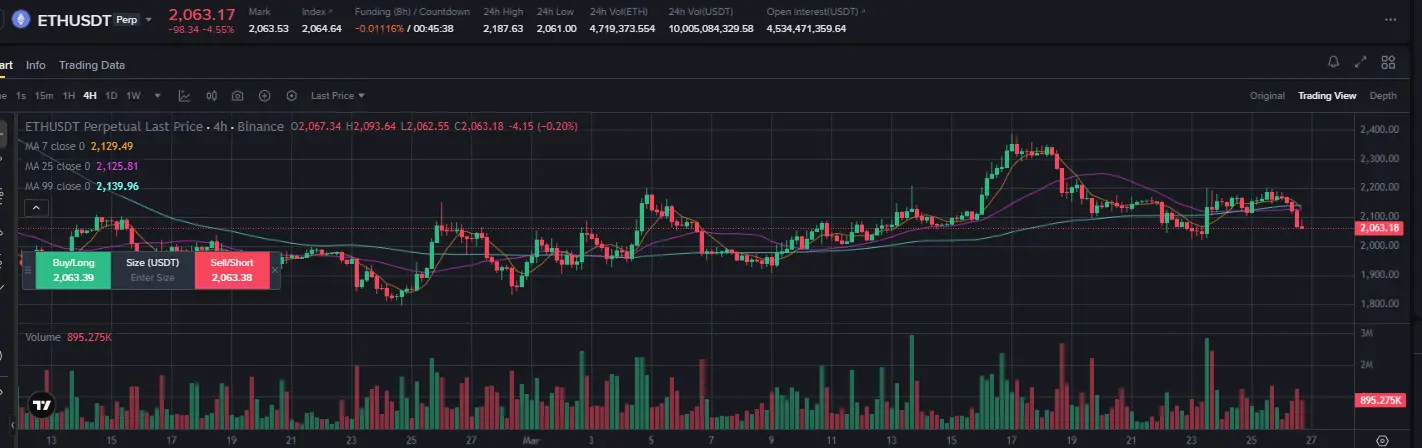
Task: Click the 24h Vol(ETH) value 4,719,373.554
Action: pos(622,28)
